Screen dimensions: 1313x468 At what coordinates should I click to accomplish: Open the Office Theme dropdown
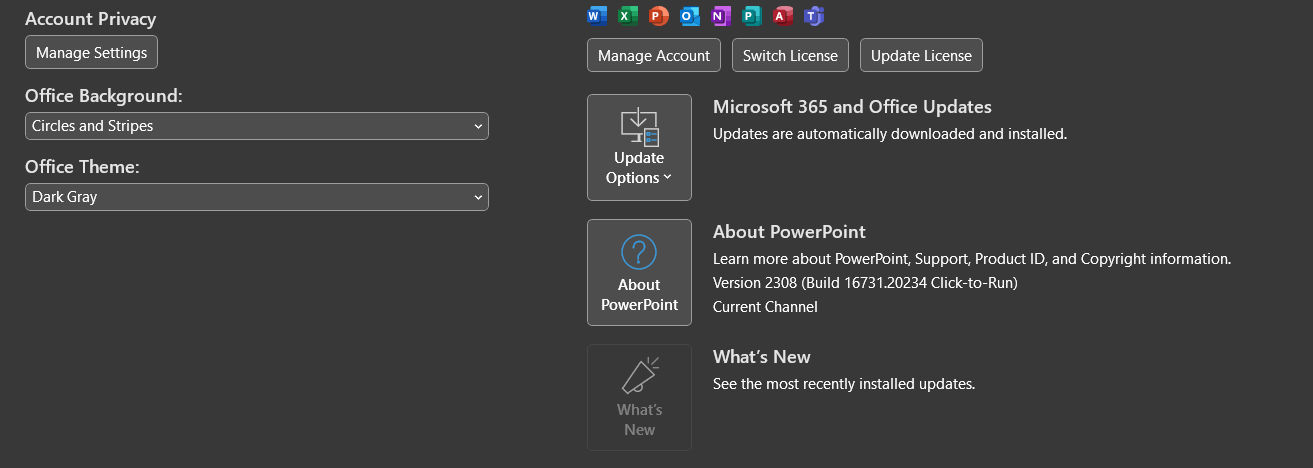(x=257, y=197)
